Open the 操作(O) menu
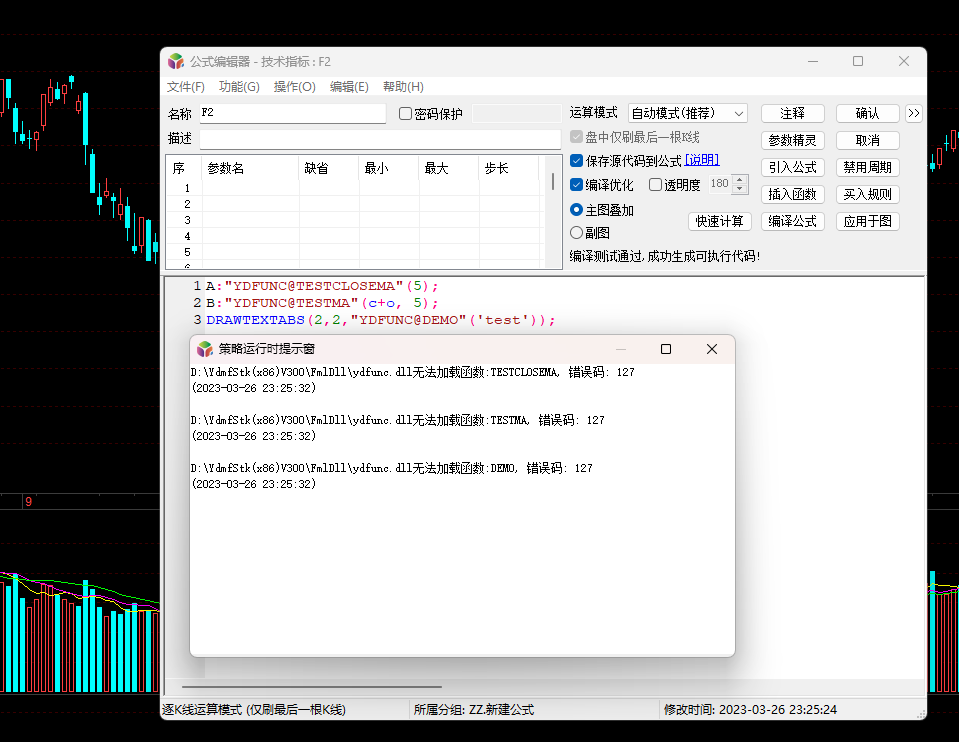Image resolution: width=959 pixels, height=742 pixels. coord(294,87)
